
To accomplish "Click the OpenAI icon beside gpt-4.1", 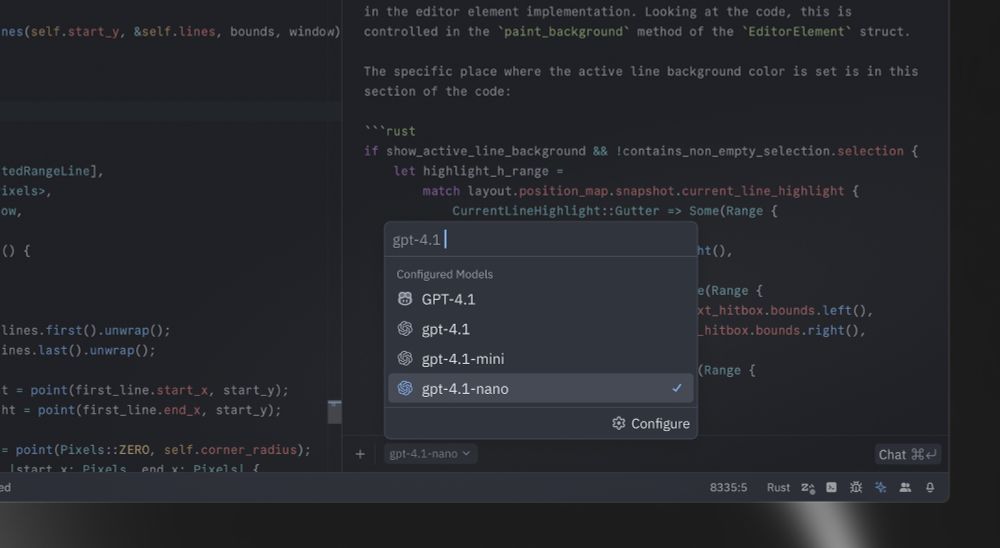I will [405, 329].
